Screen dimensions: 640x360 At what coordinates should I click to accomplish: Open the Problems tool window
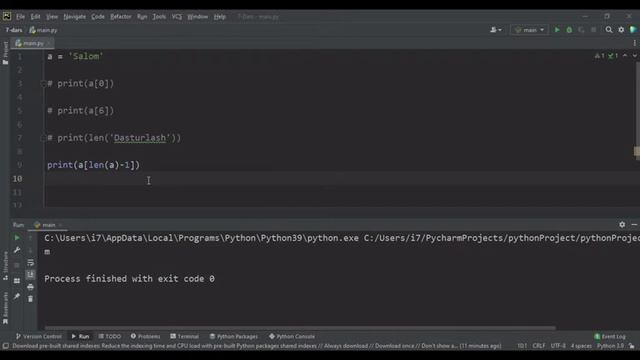click(145, 336)
